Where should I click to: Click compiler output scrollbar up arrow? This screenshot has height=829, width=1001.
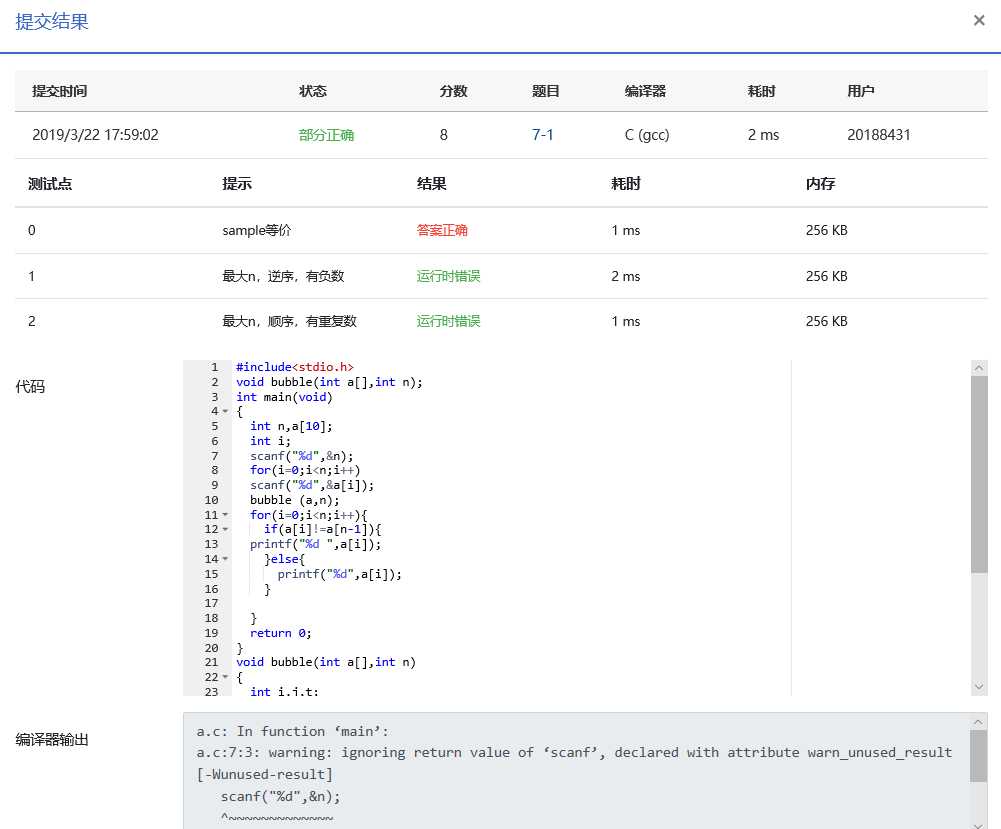coord(979,722)
